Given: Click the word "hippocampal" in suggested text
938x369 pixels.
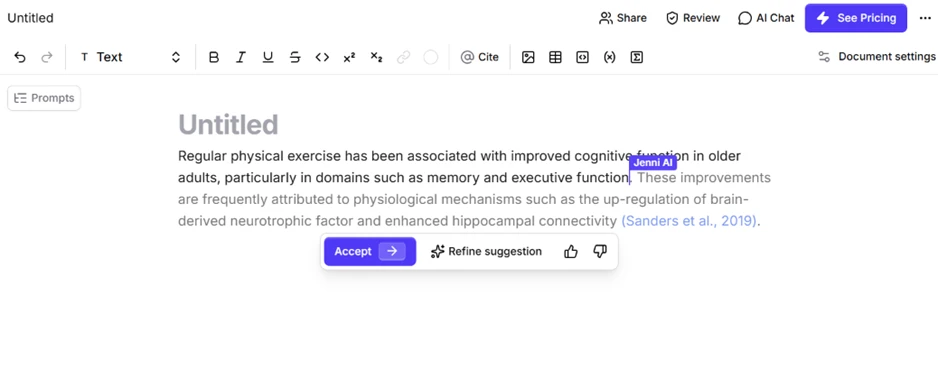Looking at the screenshot, I should [494, 221].
